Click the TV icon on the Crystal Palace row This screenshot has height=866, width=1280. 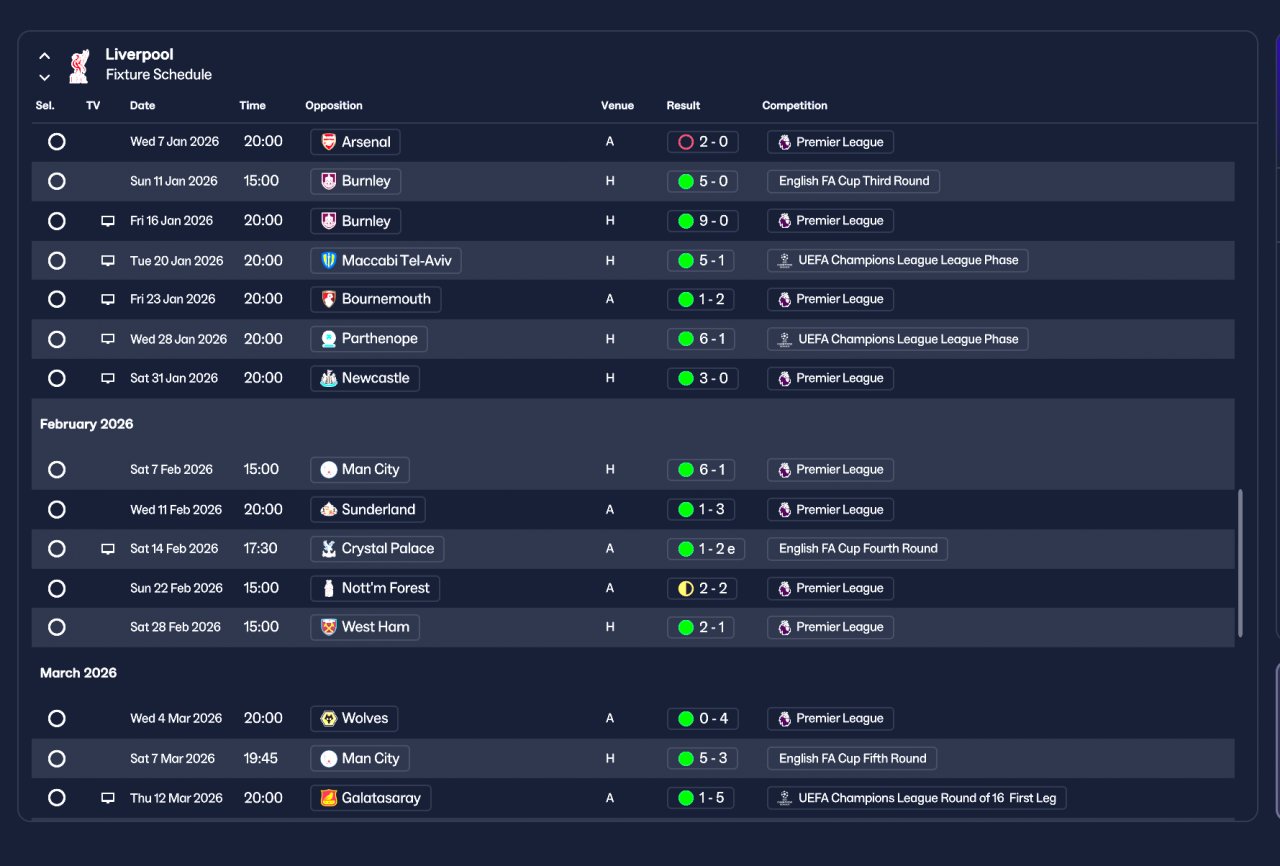point(108,549)
